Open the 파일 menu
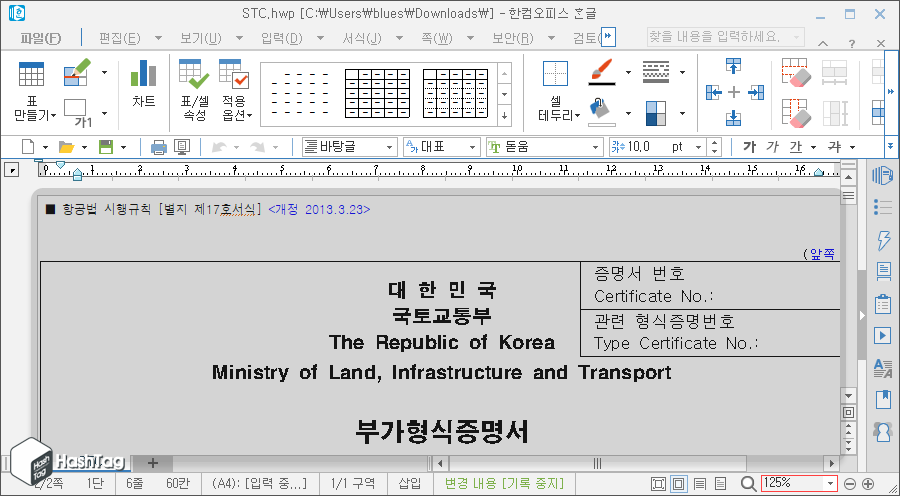 [x=41, y=38]
